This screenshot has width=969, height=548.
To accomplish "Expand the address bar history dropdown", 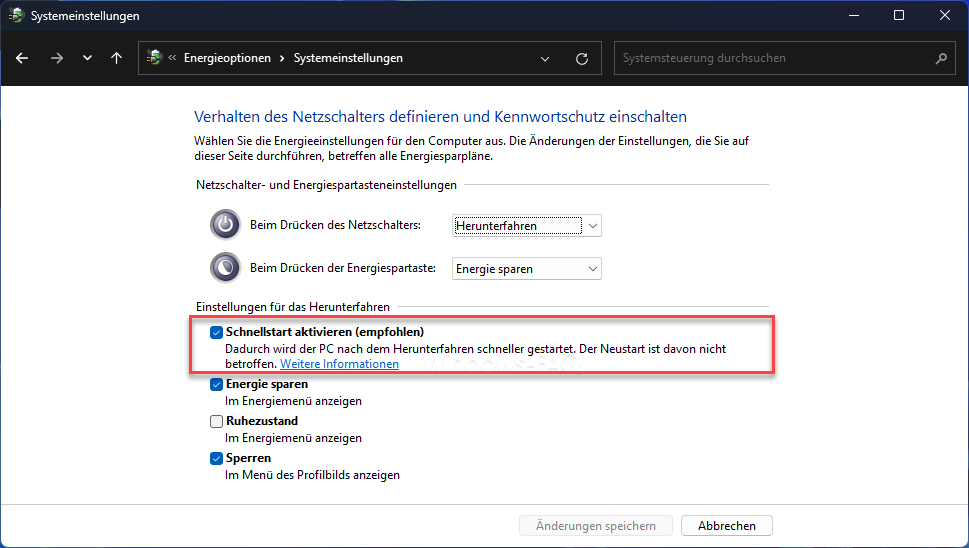I will [544, 59].
